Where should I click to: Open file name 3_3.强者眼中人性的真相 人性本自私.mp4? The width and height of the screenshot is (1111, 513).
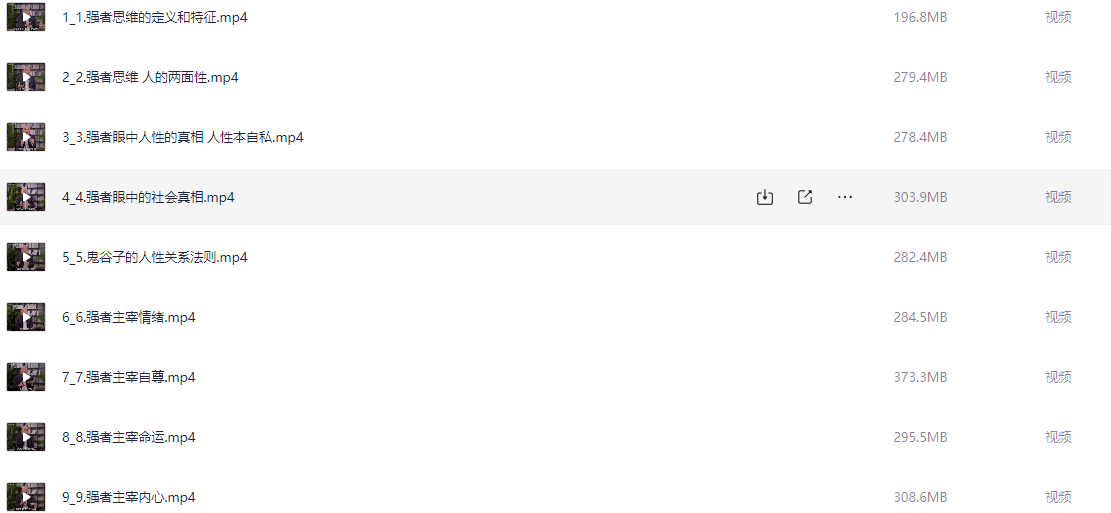click(x=183, y=137)
